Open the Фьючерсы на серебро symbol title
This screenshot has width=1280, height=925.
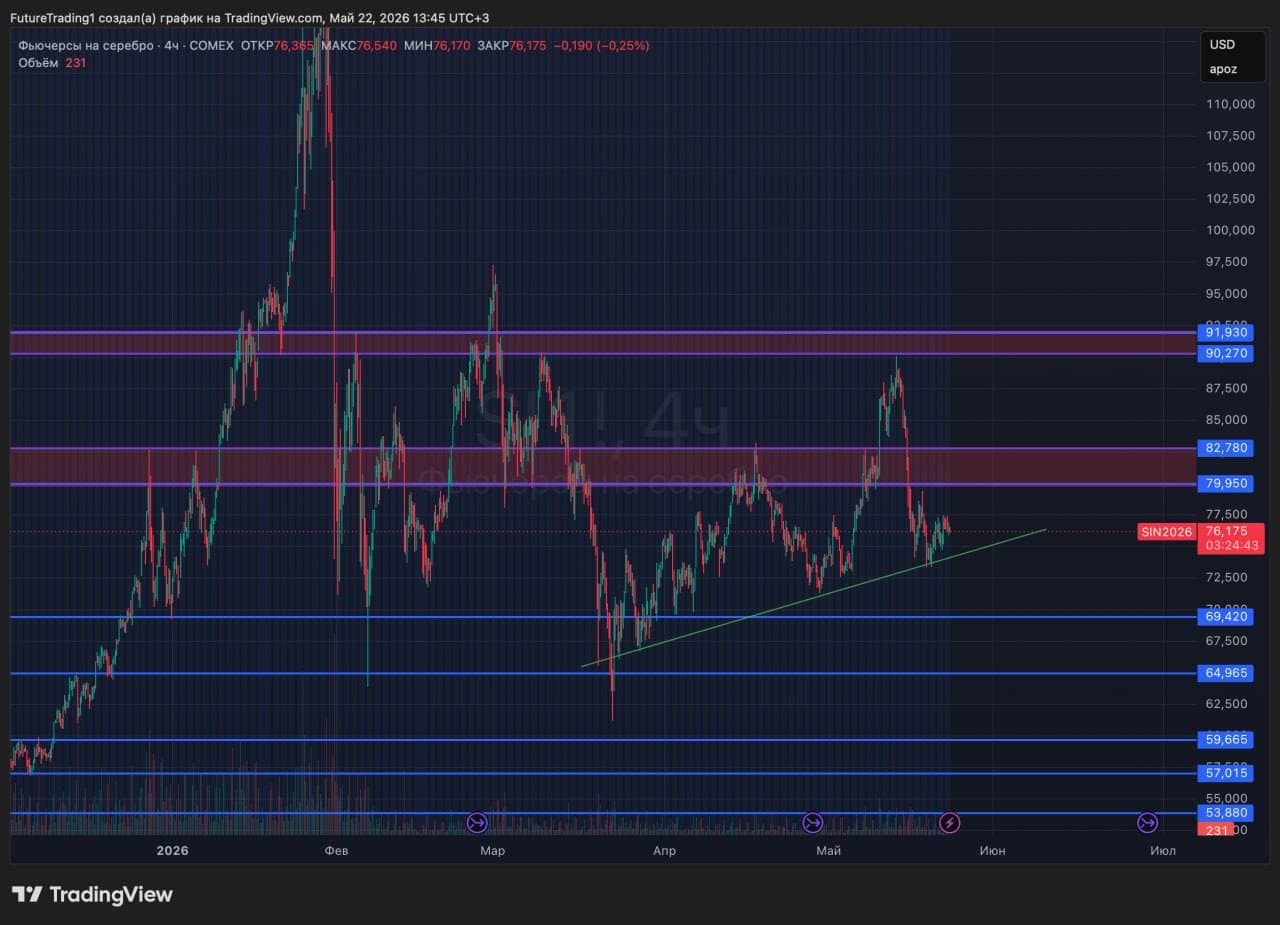pyautogui.click(x=86, y=46)
